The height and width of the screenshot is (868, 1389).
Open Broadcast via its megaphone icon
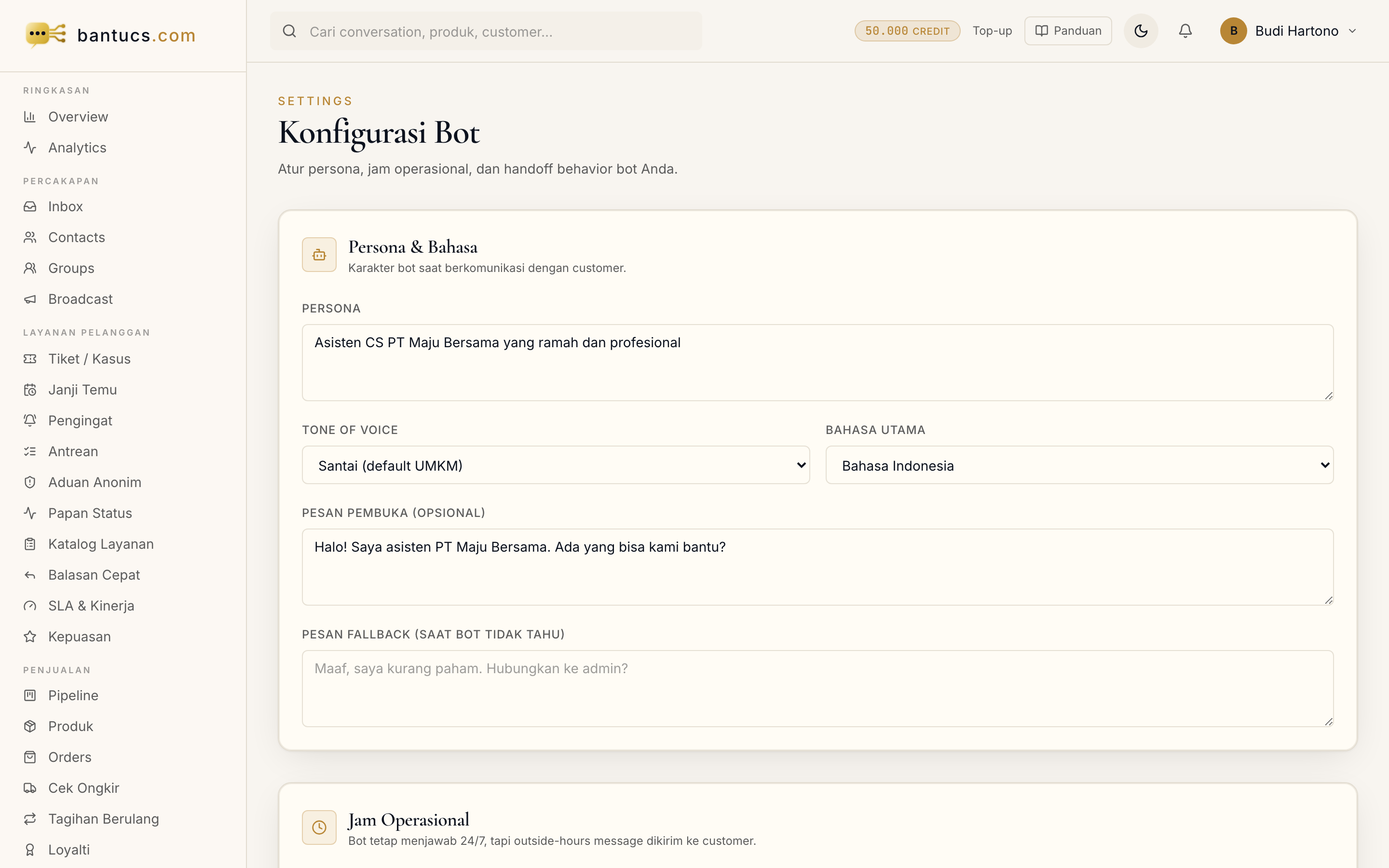pos(30,299)
